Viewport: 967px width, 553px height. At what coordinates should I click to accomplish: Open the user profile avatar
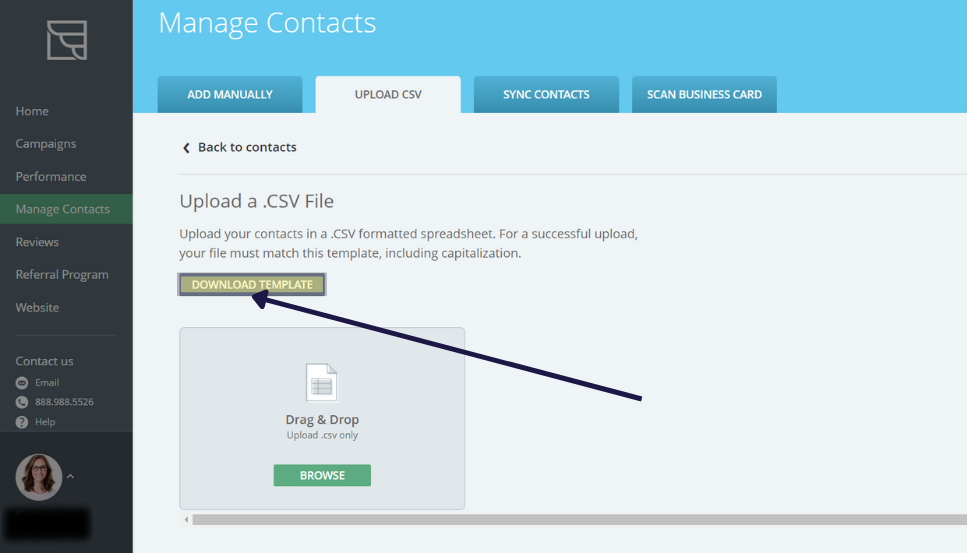[39, 477]
